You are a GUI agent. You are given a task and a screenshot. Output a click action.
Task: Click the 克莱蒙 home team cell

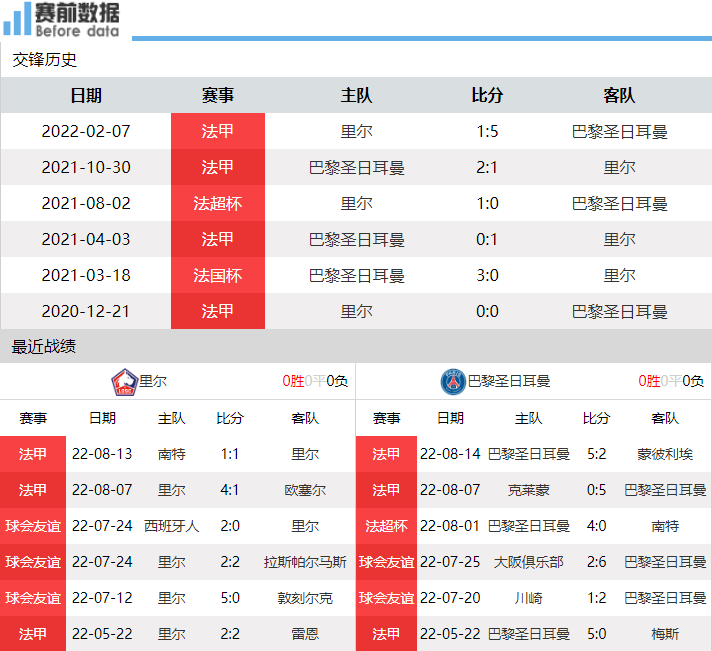click(529, 490)
